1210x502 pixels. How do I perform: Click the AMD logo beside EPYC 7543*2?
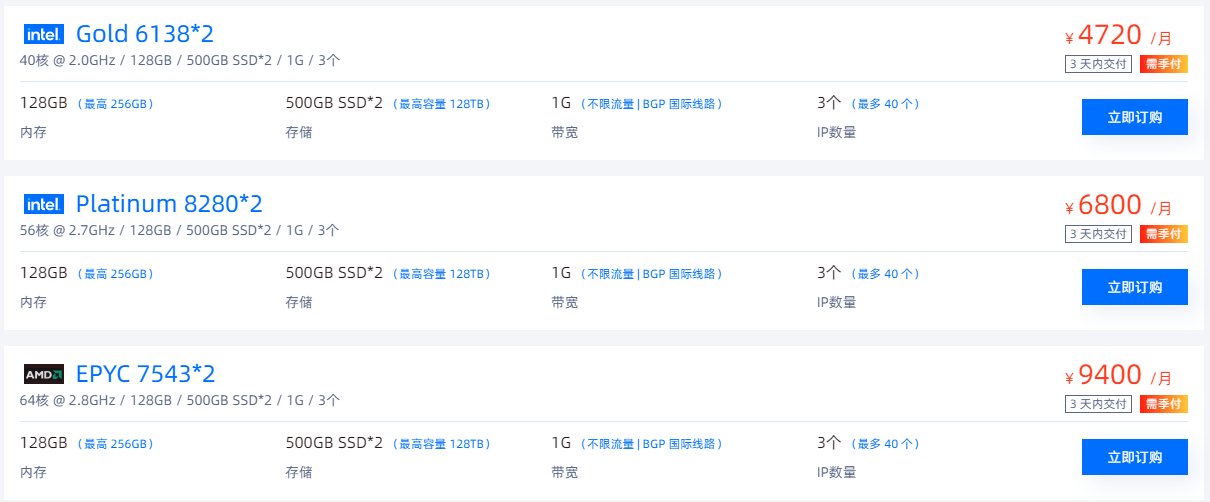(44, 374)
